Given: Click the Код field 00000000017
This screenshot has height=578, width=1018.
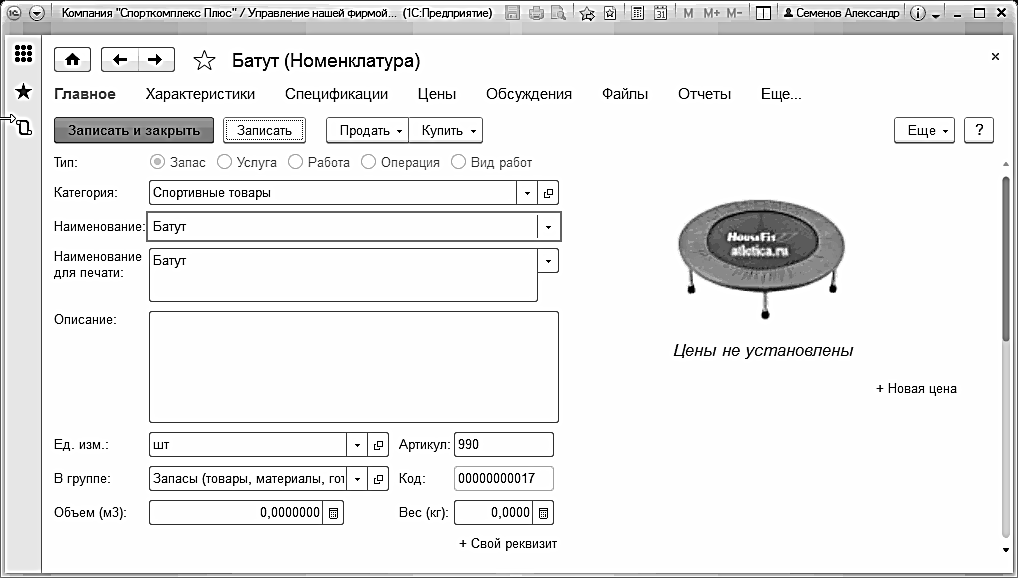Looking at the screenshot, I should coord(504,479).
